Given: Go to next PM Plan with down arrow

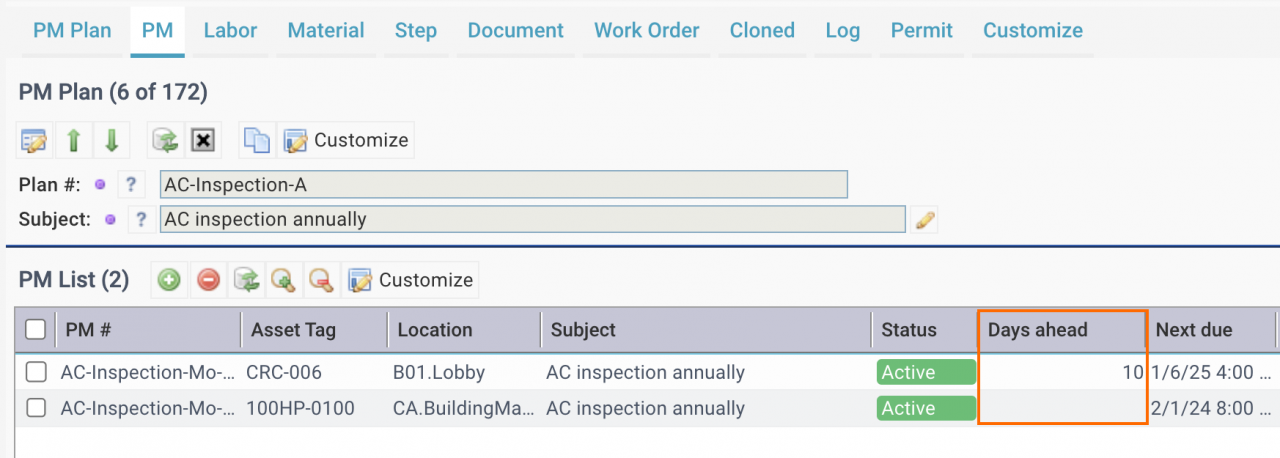Looking at the screenshot, I should 111,140.
